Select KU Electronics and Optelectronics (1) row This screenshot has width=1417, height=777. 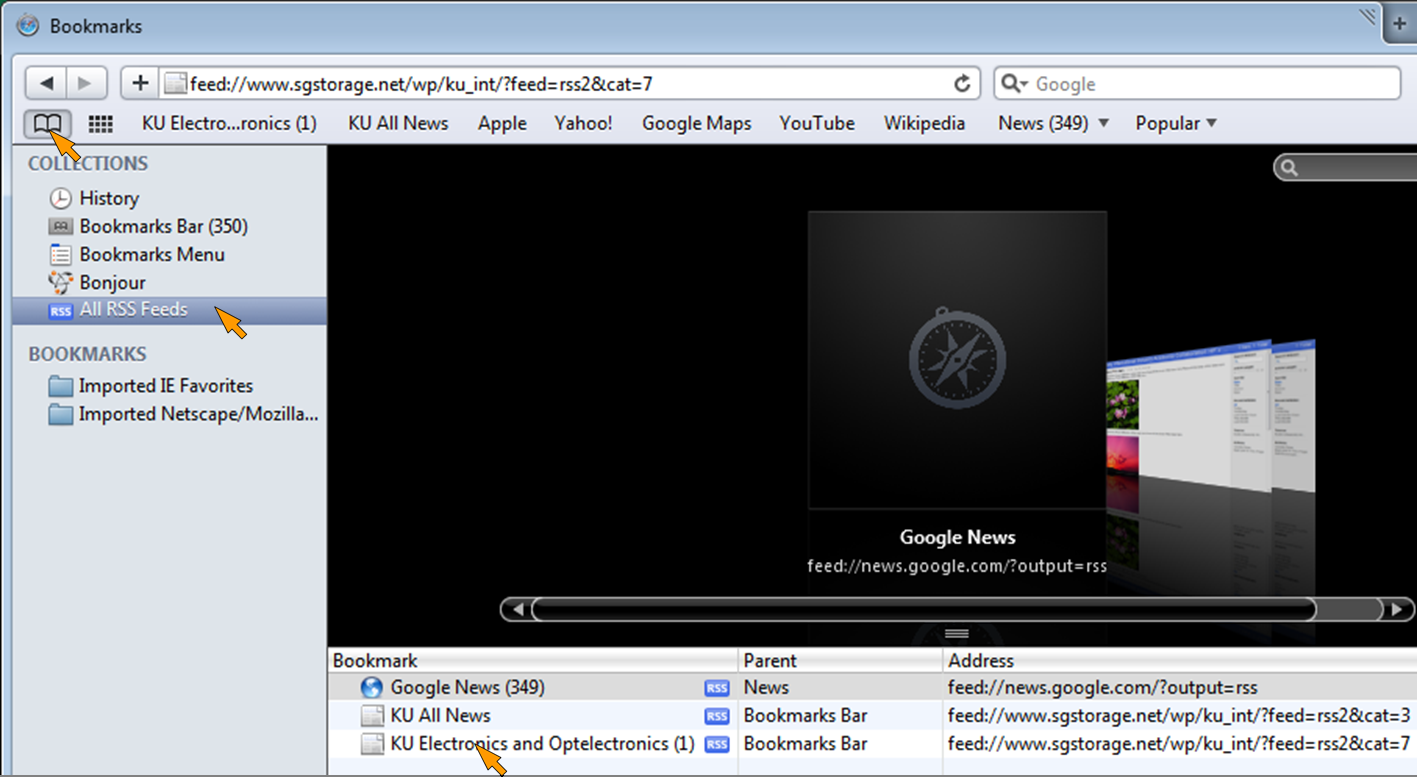(x=872, y=744)
